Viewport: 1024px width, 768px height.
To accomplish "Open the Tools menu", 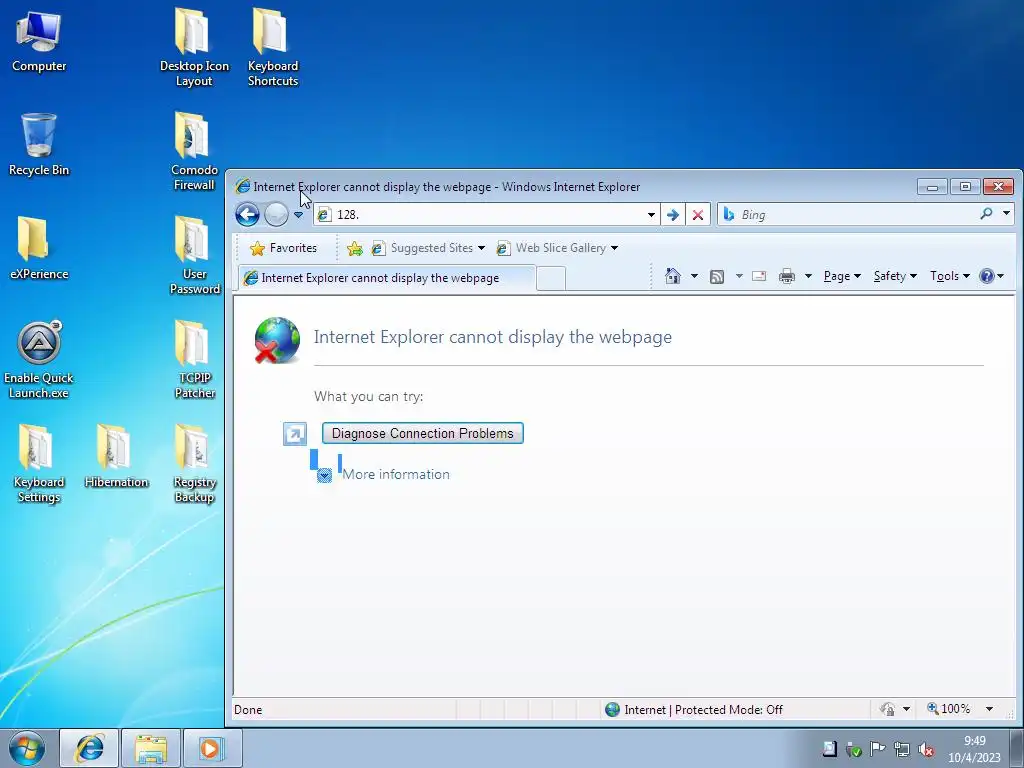I will click(950, 276).
